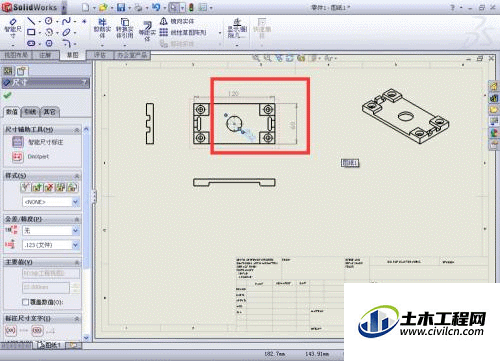Switch to the Office Products tab
Image resolution: width=500 pixels, height=361 pixels.
[132, 55]
